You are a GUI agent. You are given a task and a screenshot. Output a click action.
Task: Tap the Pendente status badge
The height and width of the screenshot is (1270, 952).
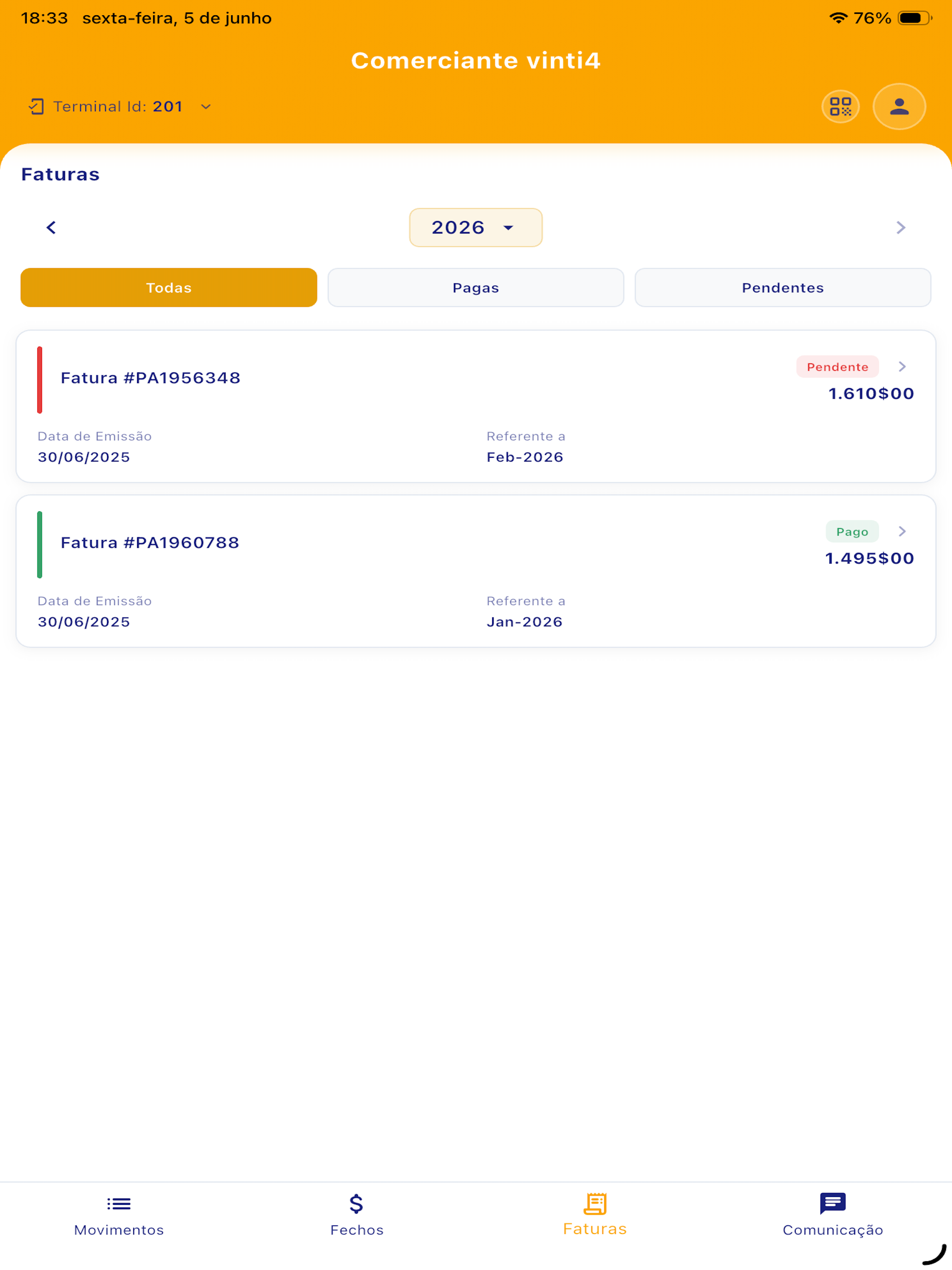pos(837,367)
